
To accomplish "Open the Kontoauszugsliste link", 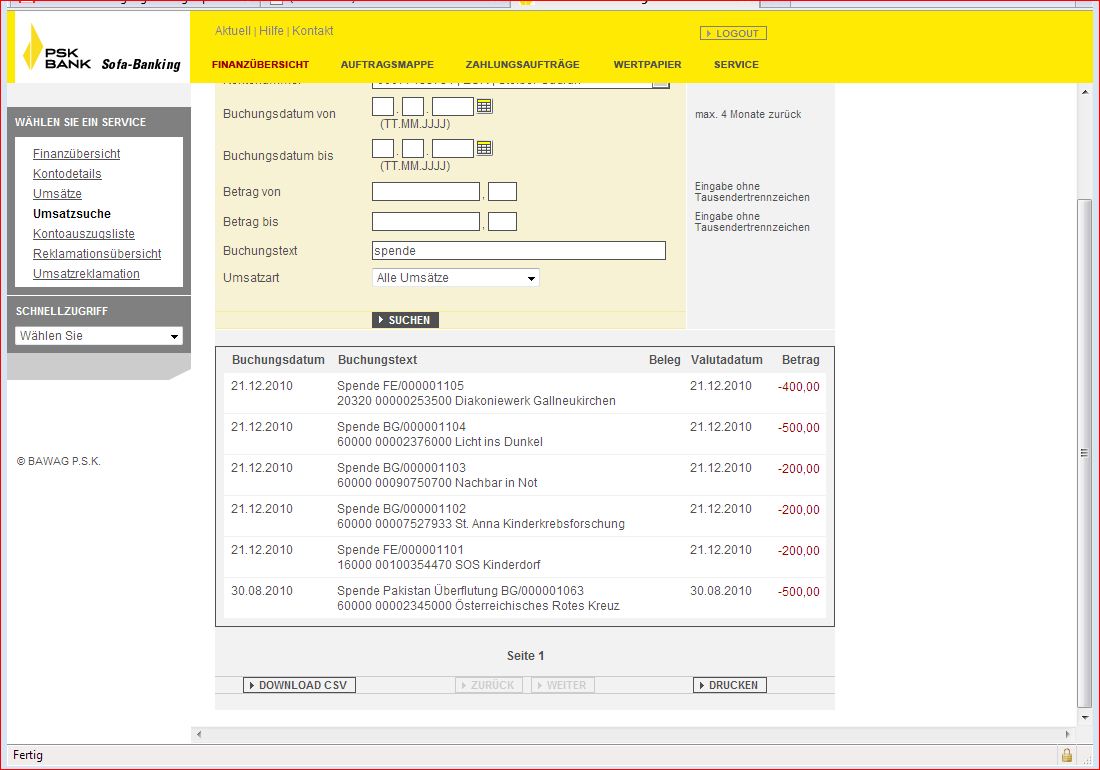I will (x=84, y=234).
